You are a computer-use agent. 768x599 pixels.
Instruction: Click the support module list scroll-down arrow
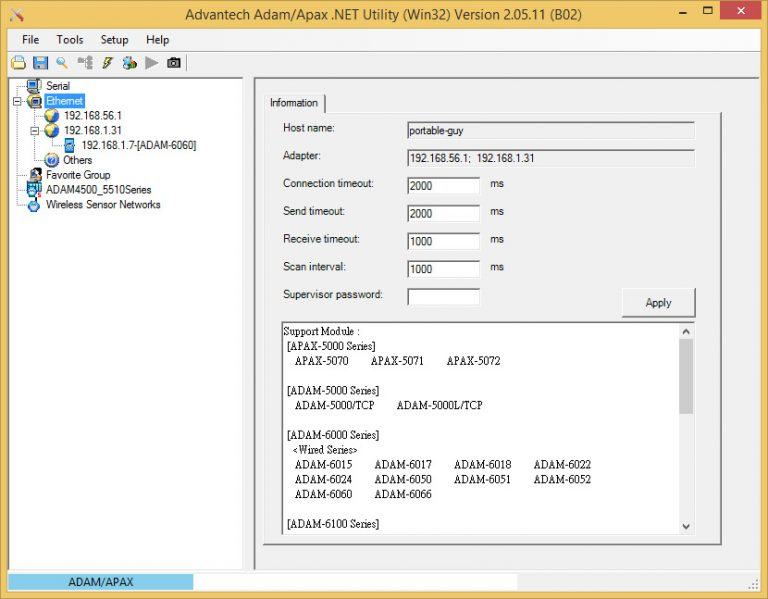(686, 526)
